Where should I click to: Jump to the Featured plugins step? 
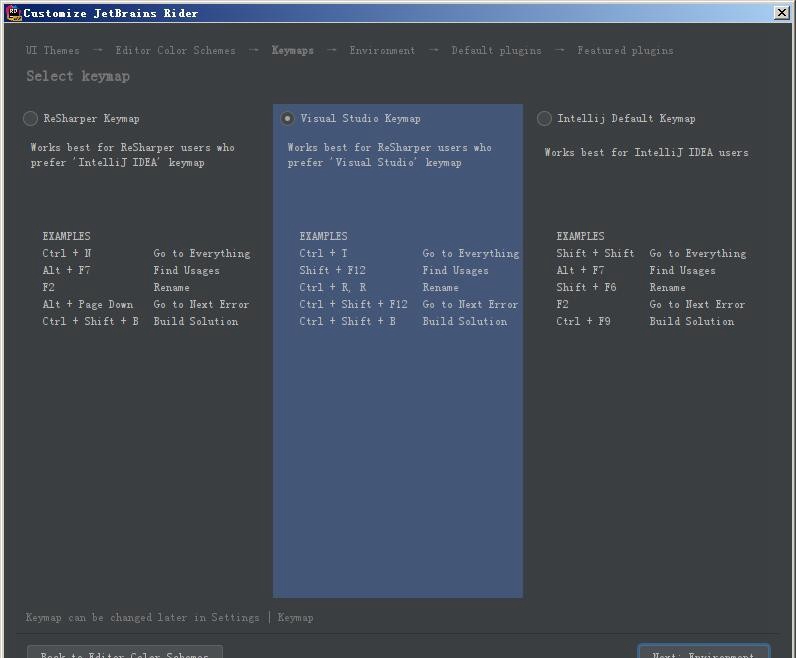625,50
